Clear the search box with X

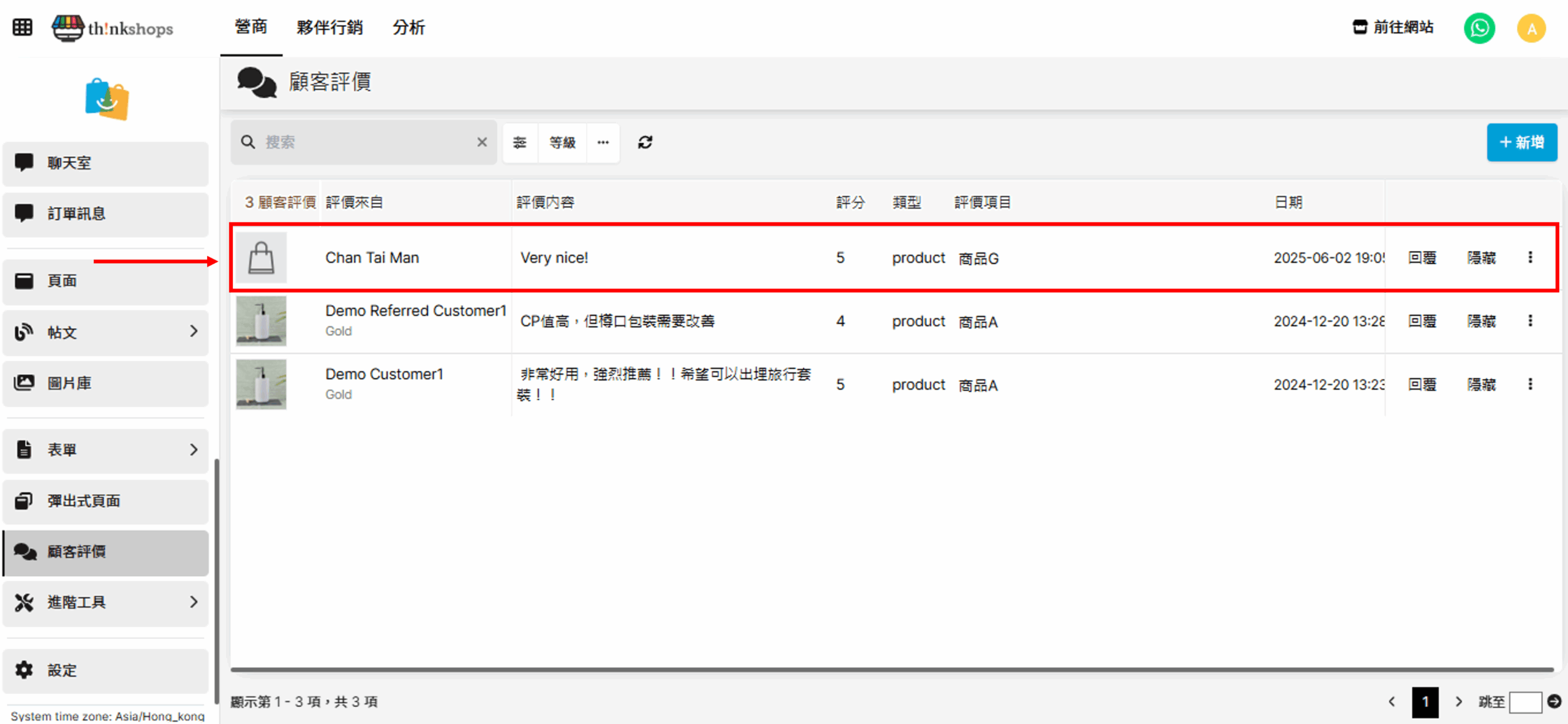(x=482, y=142)
